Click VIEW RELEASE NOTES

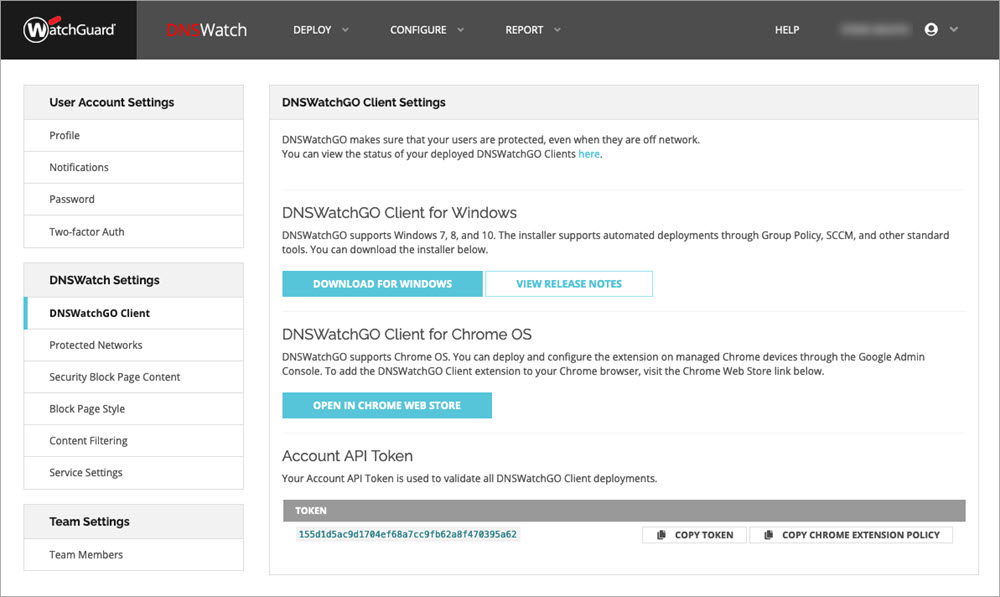click(569, 283)
